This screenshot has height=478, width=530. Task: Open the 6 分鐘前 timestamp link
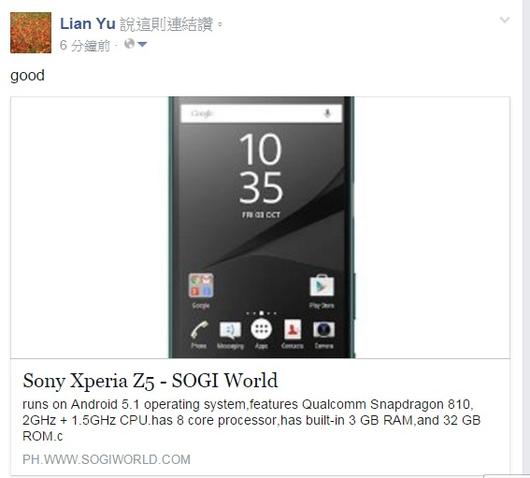85,45
